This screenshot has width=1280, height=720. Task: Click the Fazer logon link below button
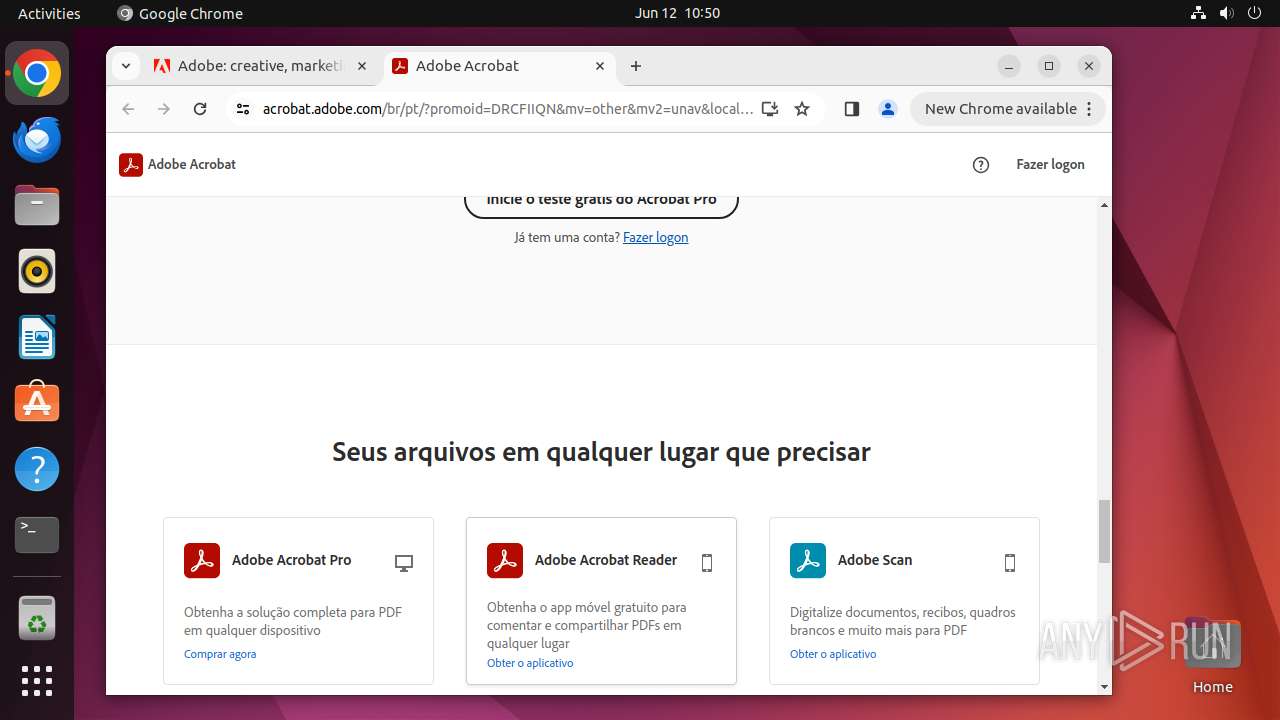655,237
